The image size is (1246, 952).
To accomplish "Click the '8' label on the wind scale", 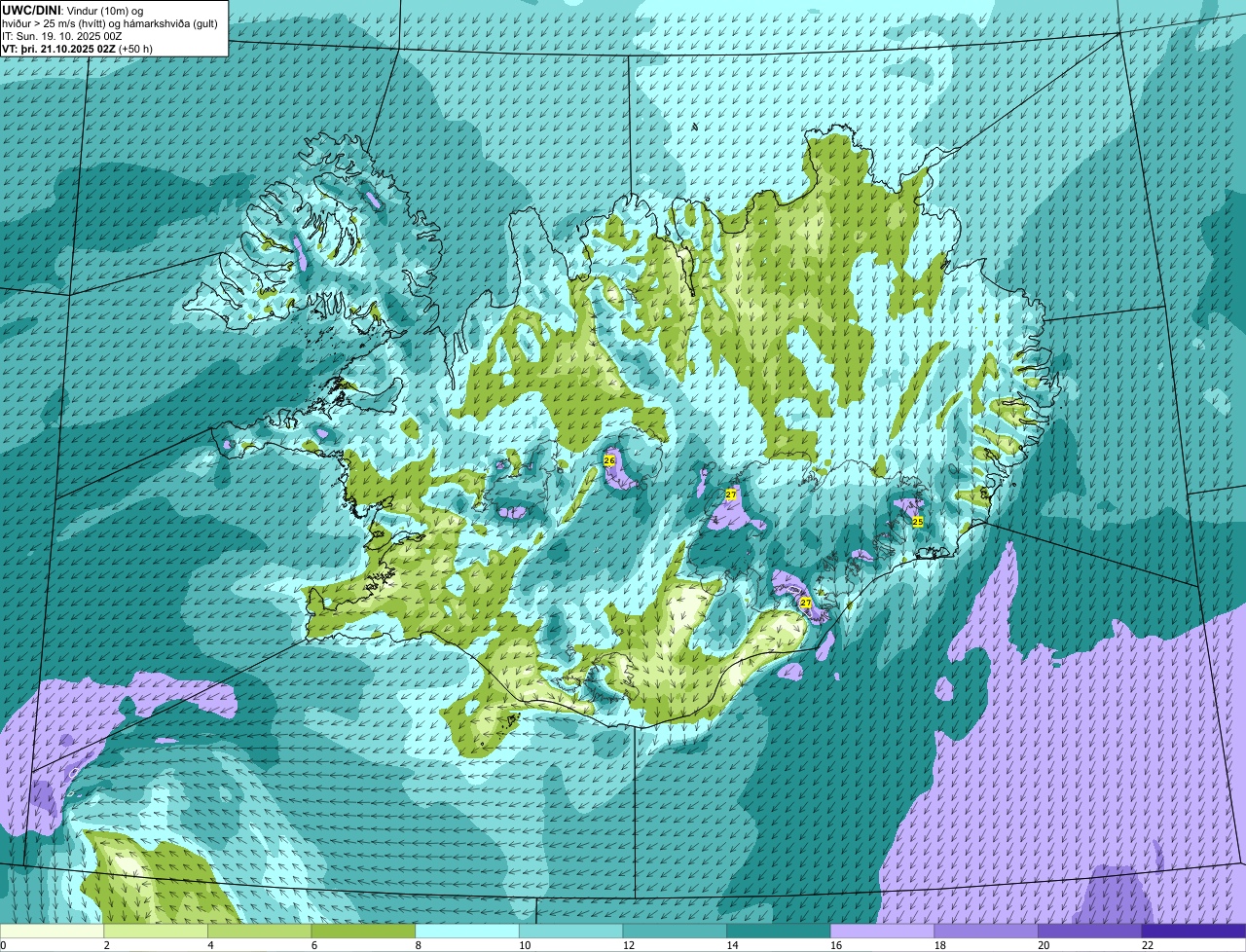I will click(418, 945).
